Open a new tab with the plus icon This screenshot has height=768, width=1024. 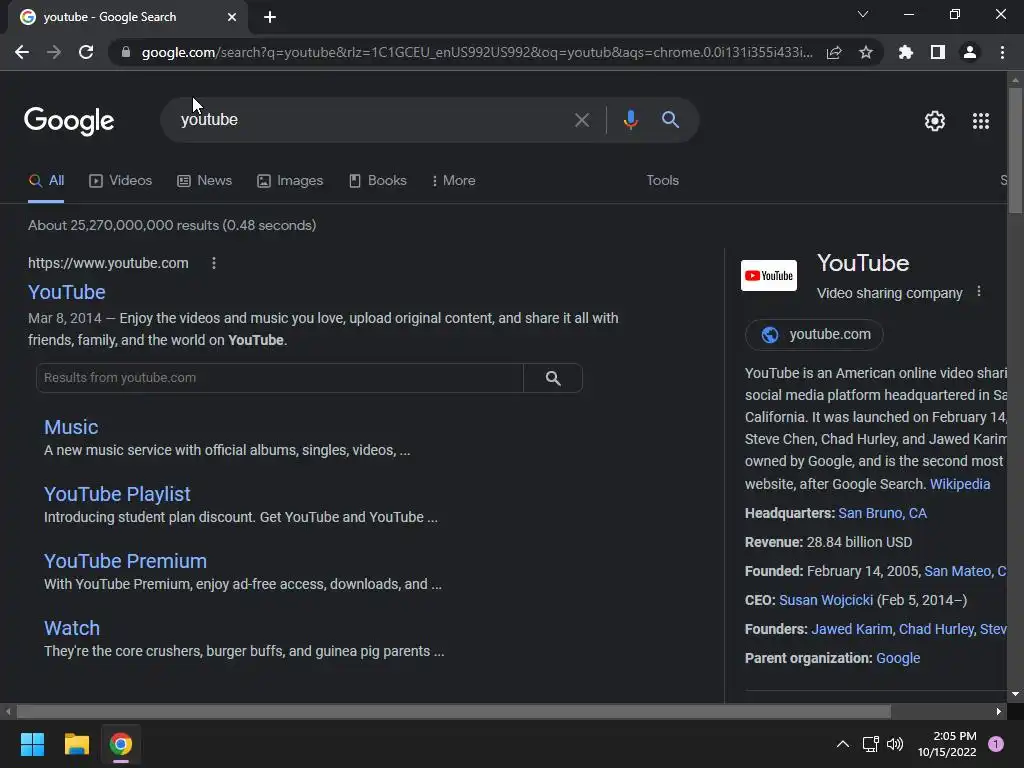270,17
